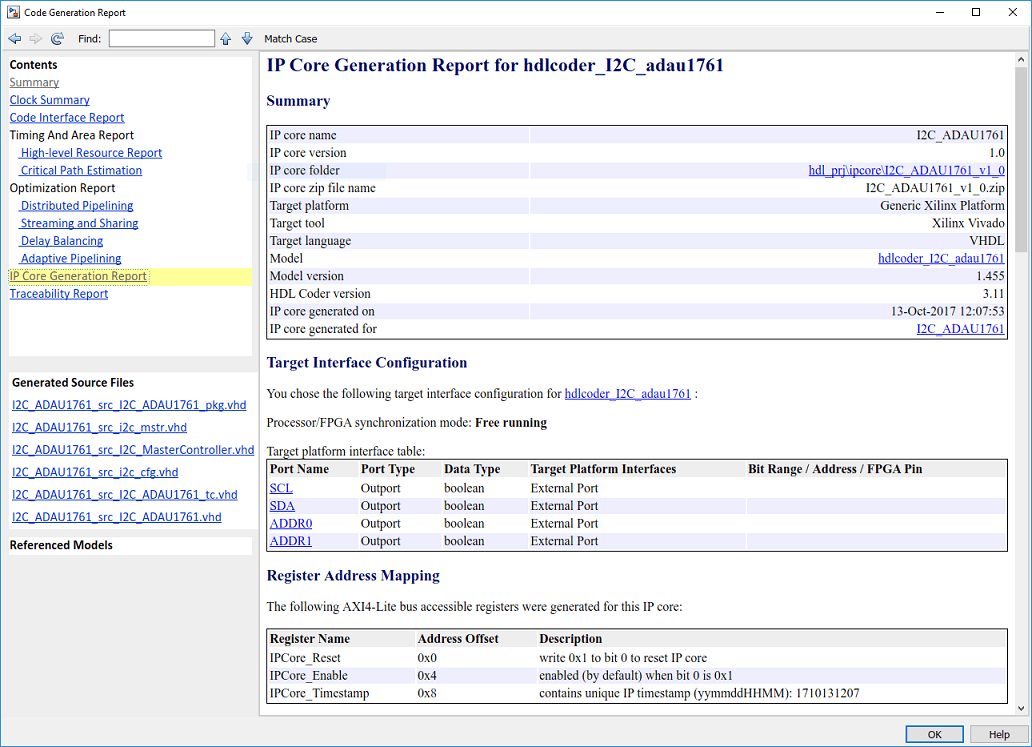The image size is (1032, 747).
Task: Toggle the Match Case option
Action: pos(290,39)
